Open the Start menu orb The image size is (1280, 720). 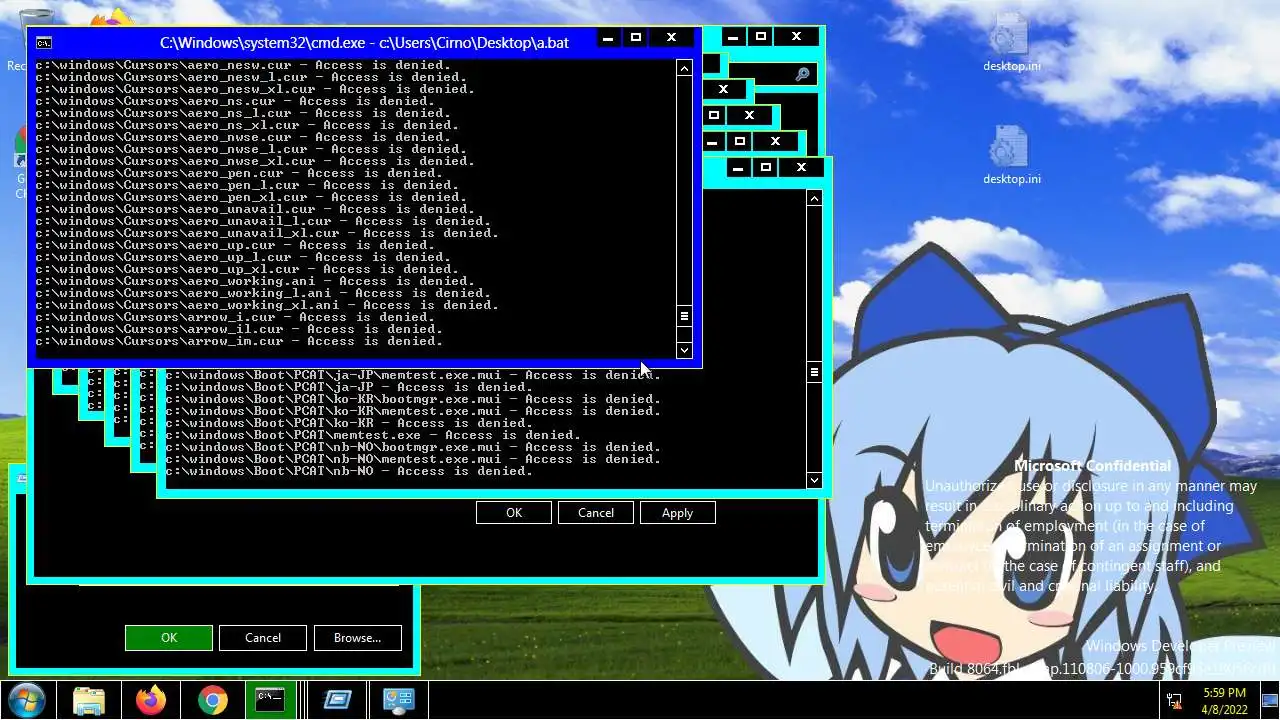pyautogui.click(x=26, y=699)
